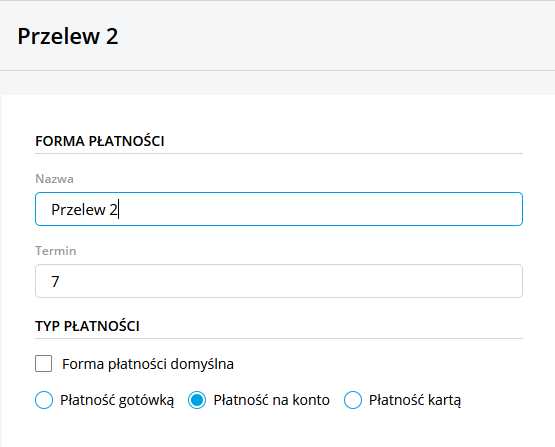Check the Forma płatności domyślna checkbox
The height and width of the screenshot is (447, 555).
coord(44,363)
